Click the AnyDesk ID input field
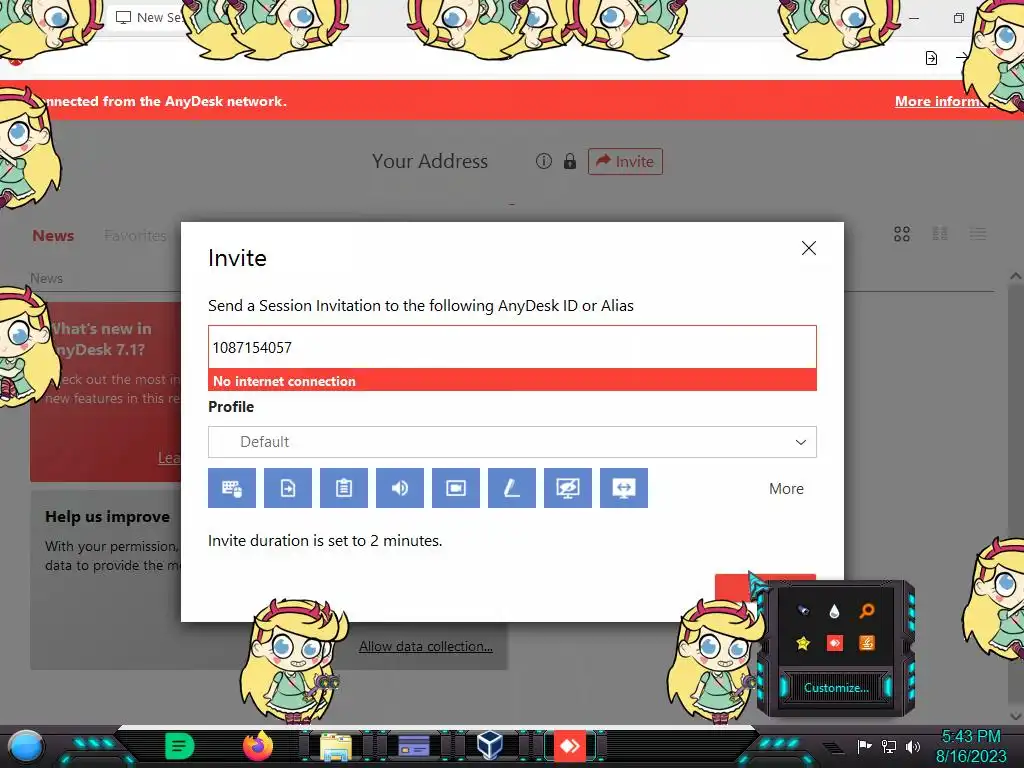The image size is (1024, 768). coord(512,347)
